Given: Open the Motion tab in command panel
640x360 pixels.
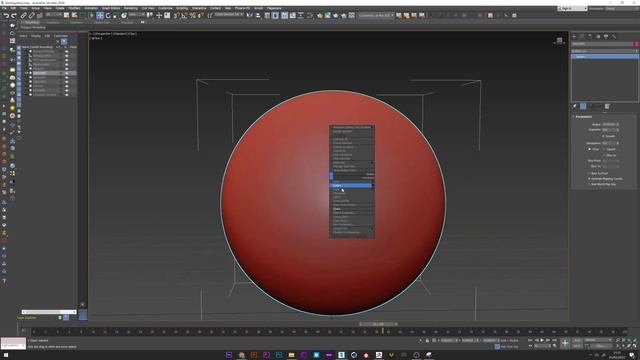Looking at the screenshot, I should (x=598, y=36).
